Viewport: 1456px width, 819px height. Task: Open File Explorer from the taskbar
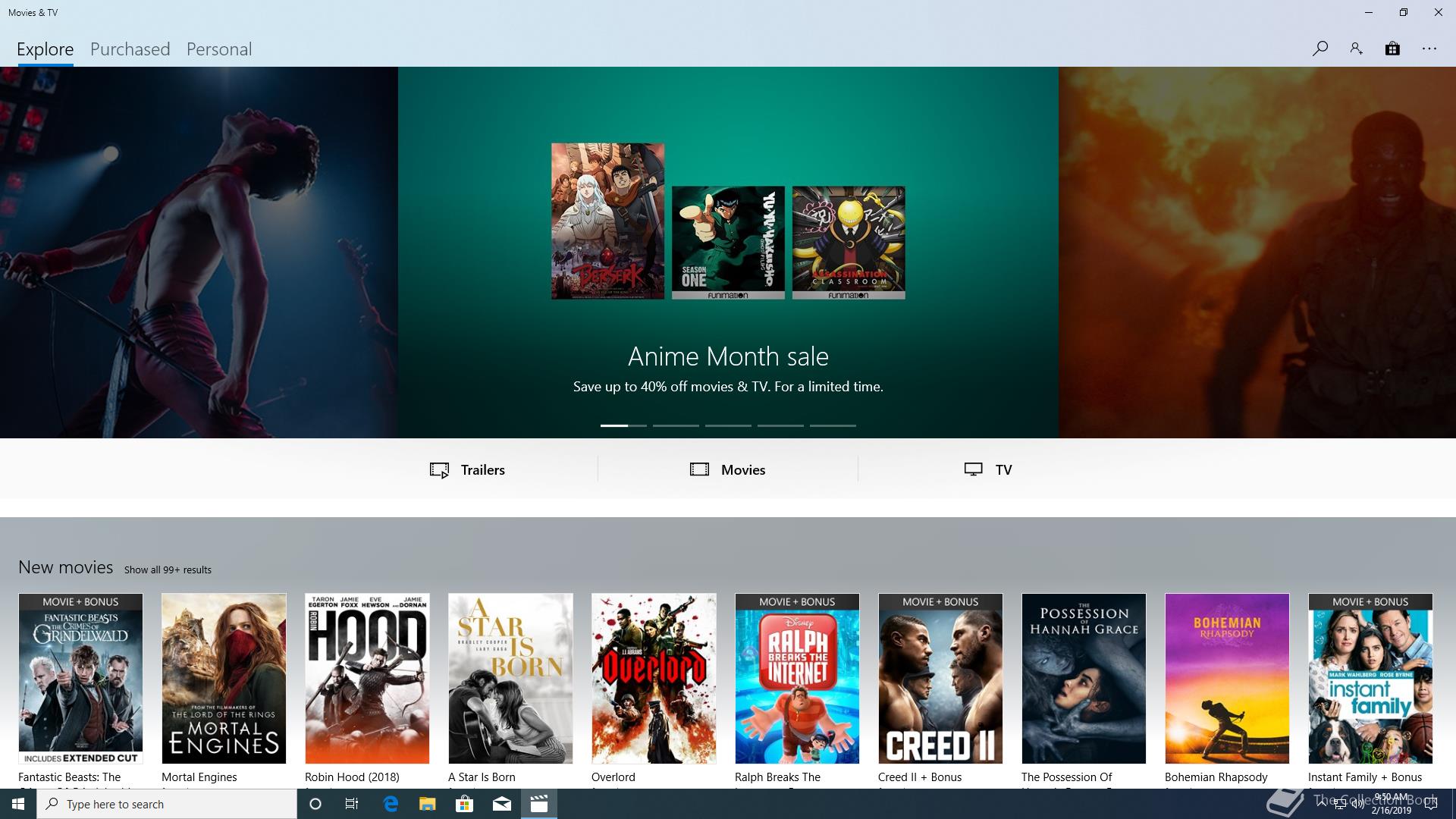click(x=428, y=804)
